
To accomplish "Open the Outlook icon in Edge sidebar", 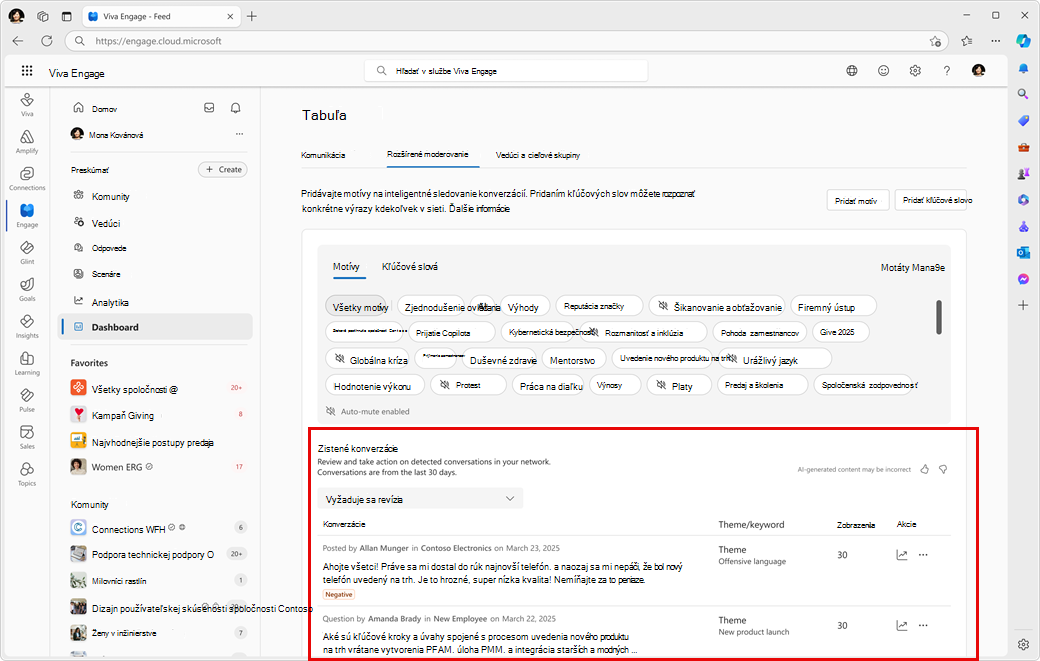I will (x=1023, y=253).
